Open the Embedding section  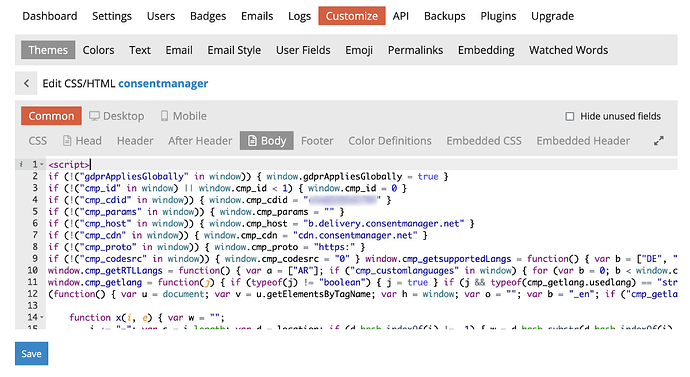point(486,50)
